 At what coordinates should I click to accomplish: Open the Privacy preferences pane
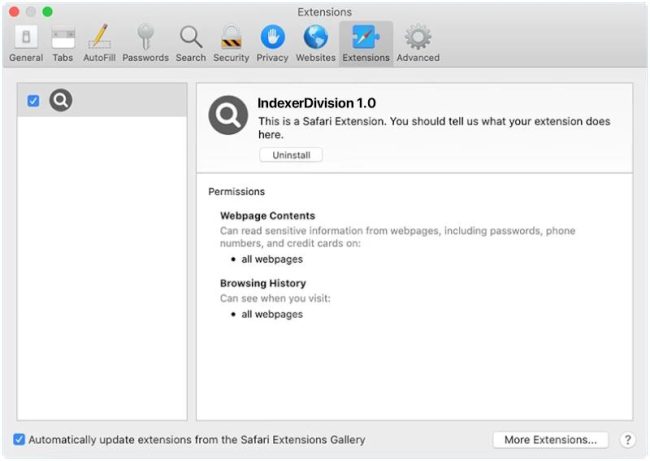pos(272,43)
